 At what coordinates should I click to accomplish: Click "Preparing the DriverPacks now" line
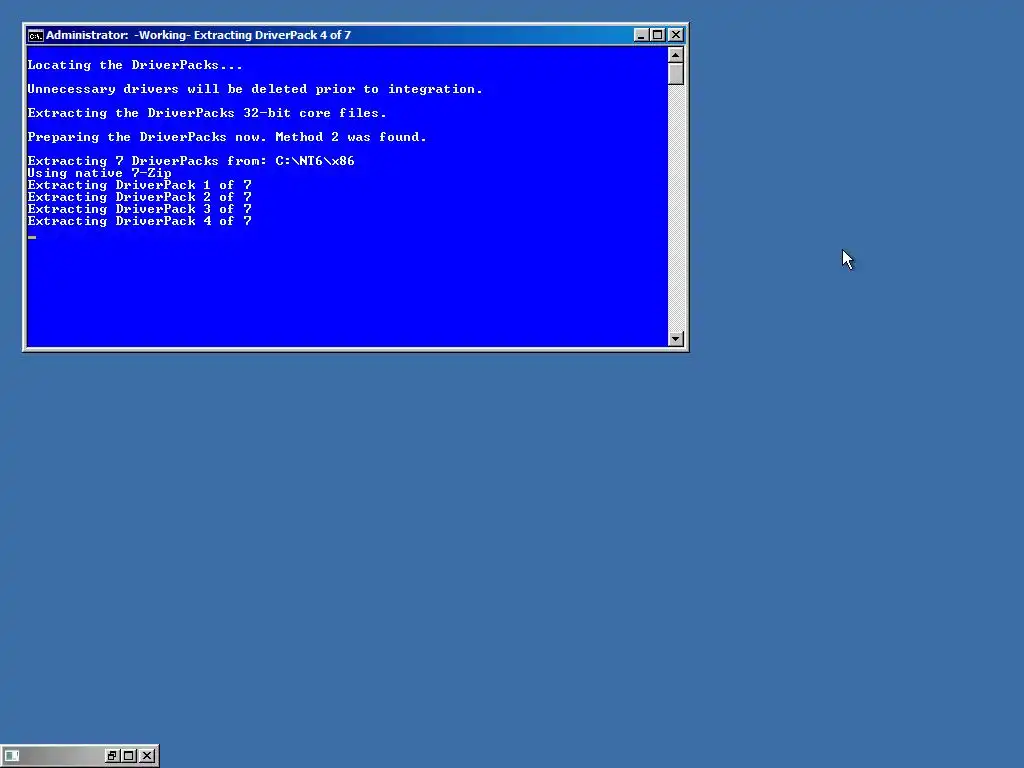(x=227, y=137)
